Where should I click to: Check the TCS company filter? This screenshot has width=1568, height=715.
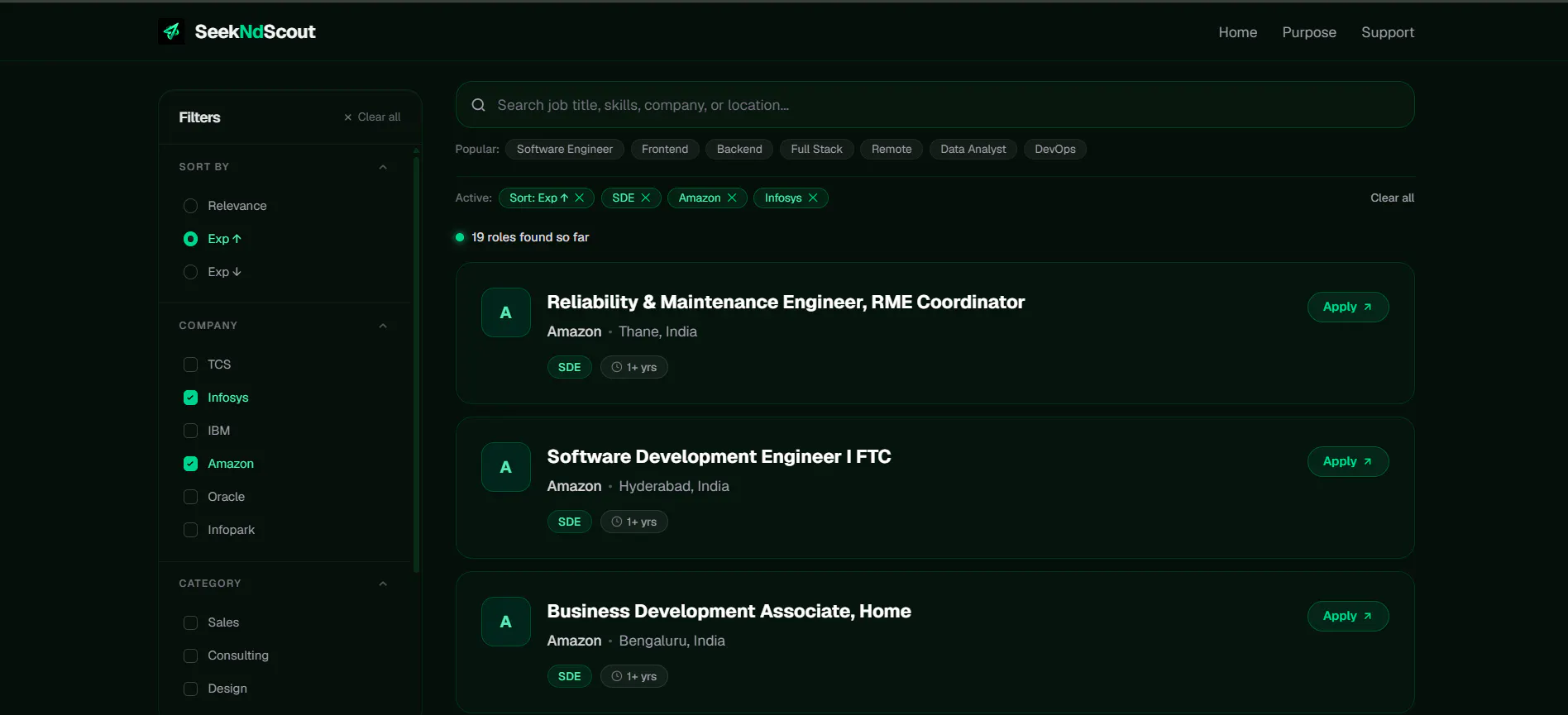[190, 365]
